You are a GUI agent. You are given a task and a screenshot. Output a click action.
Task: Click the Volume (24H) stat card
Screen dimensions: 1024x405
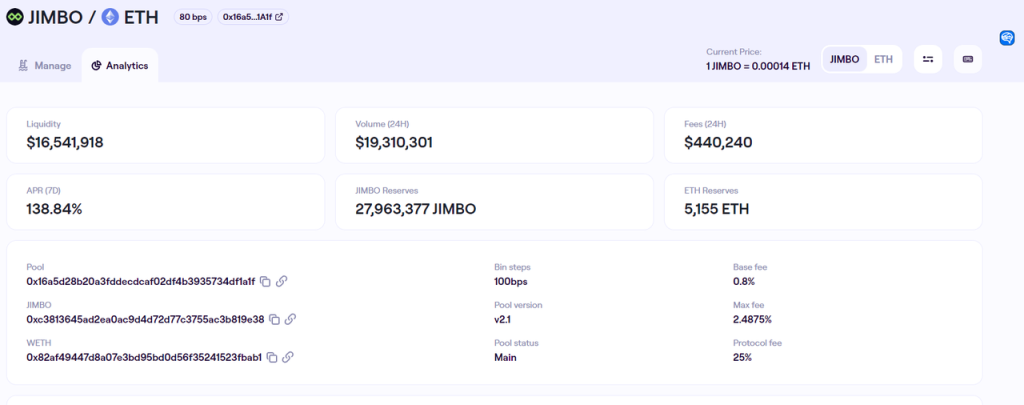point(494,135)
